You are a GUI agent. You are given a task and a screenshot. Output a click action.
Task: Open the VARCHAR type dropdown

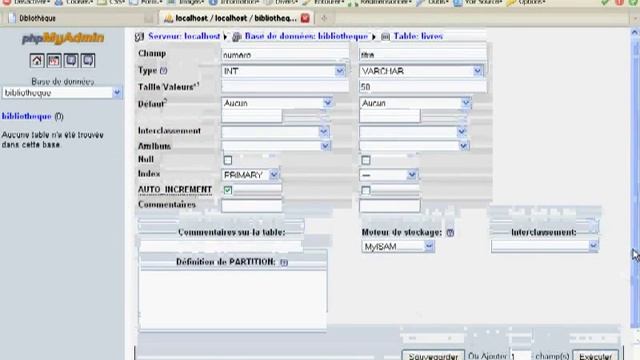click(x=422, y=71)
